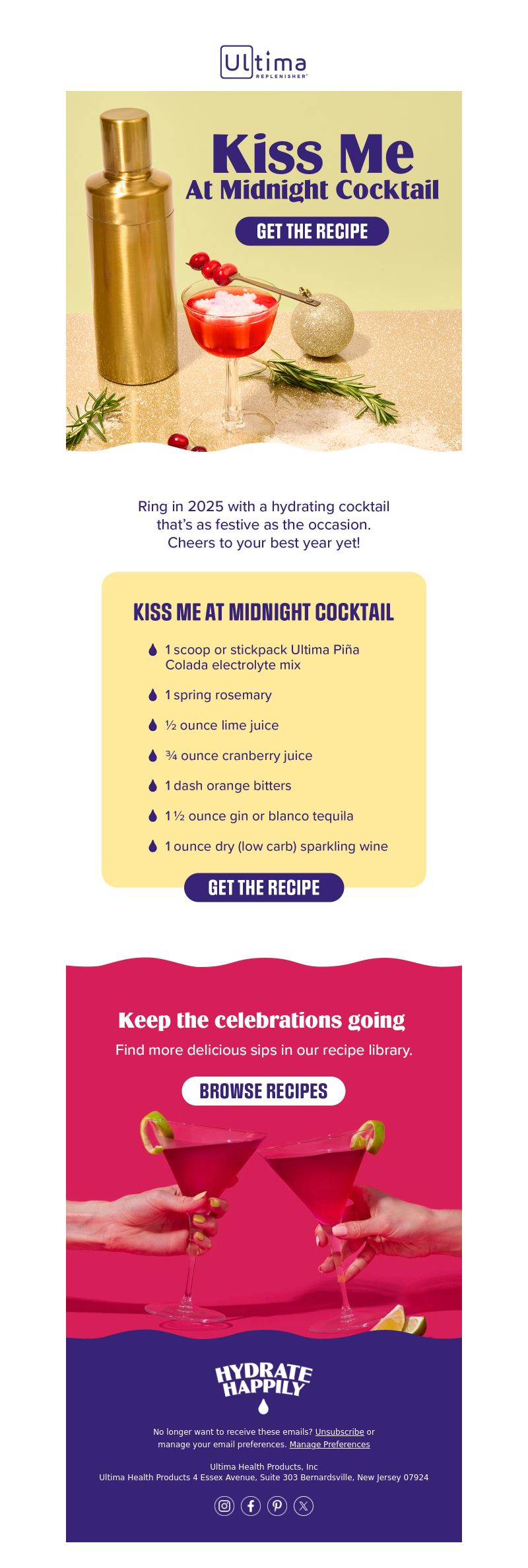Open the Instagram social icon
Screen dimensions: 528x1568
click(224, 1505)
